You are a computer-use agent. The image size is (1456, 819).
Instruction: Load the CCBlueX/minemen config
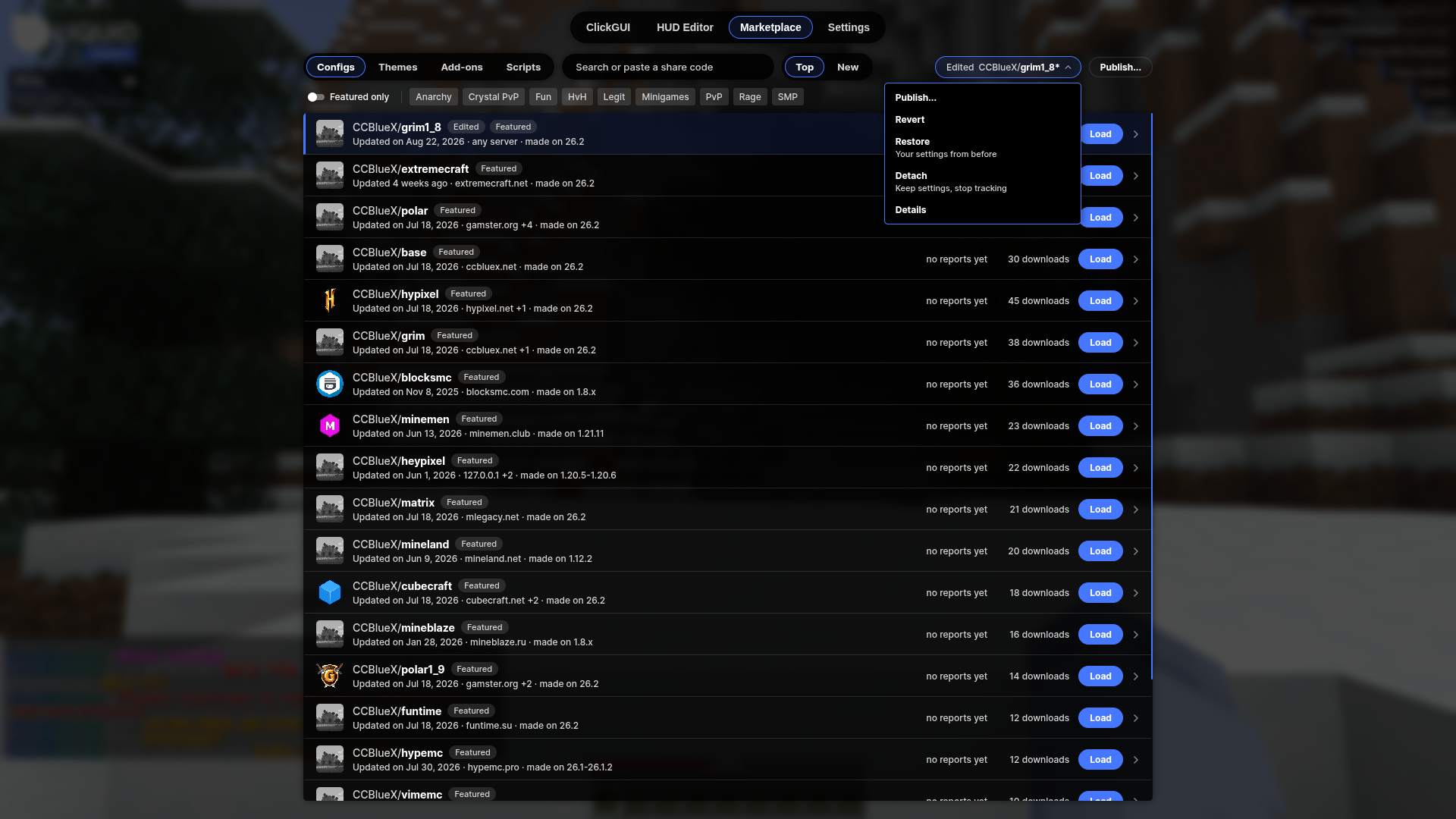click(x=1100, y=426)
